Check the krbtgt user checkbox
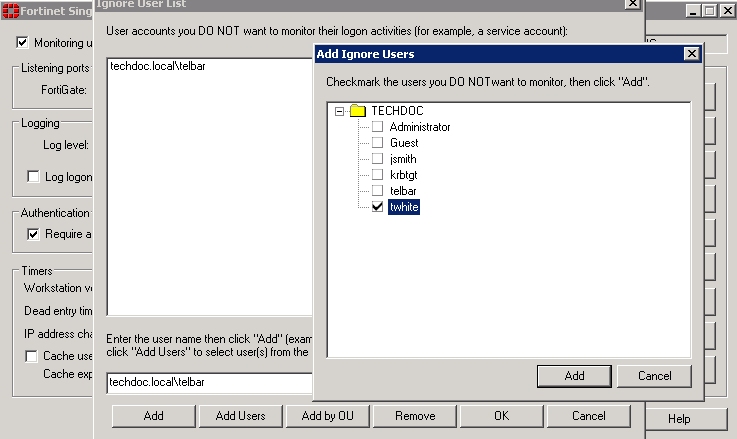The height and width of the screenshot is (439, 737). coord(377,175)
